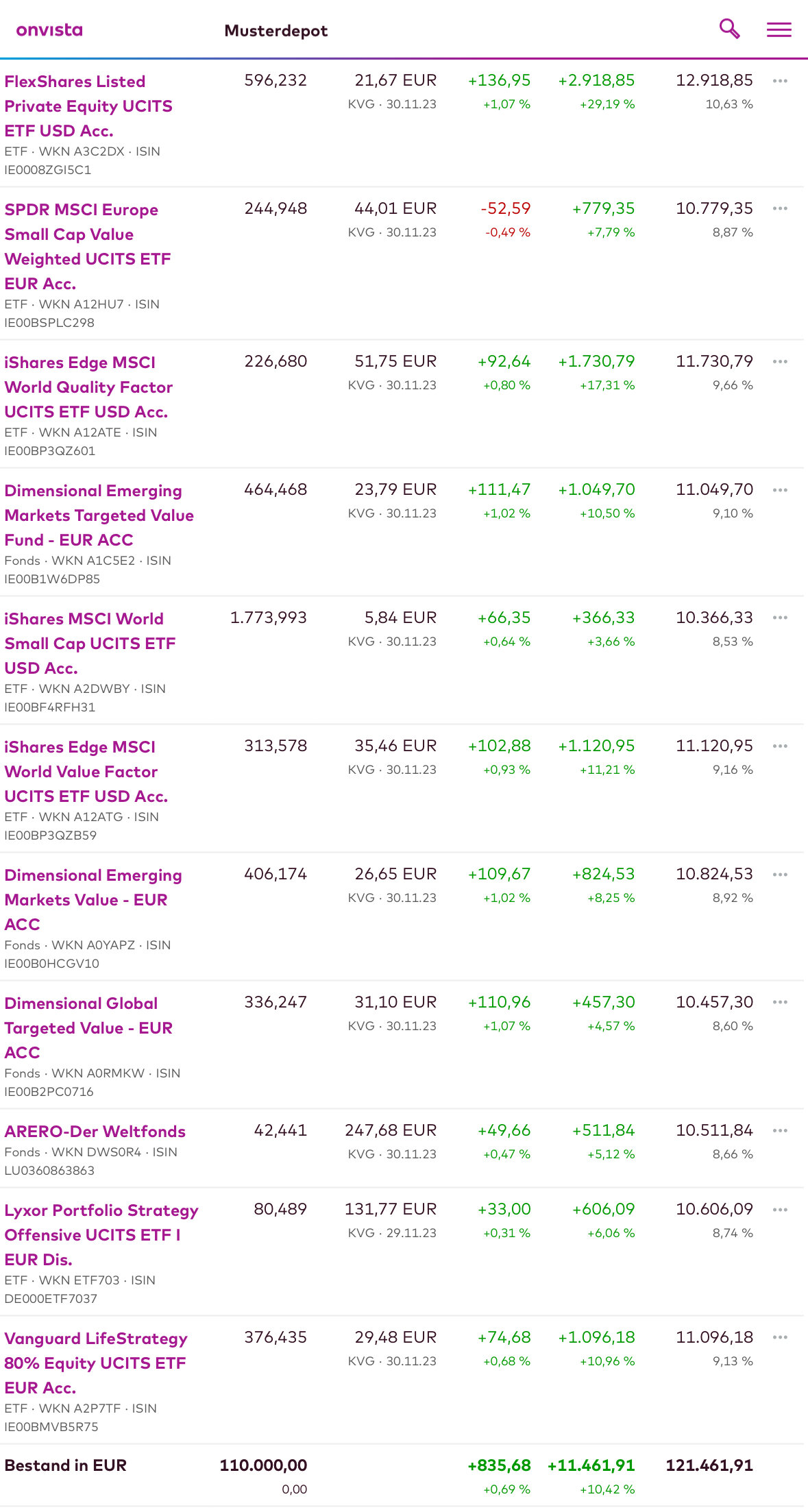
Task: Open three-dot menu for SPDR MSCI Europe
Action: coord(780,208)
